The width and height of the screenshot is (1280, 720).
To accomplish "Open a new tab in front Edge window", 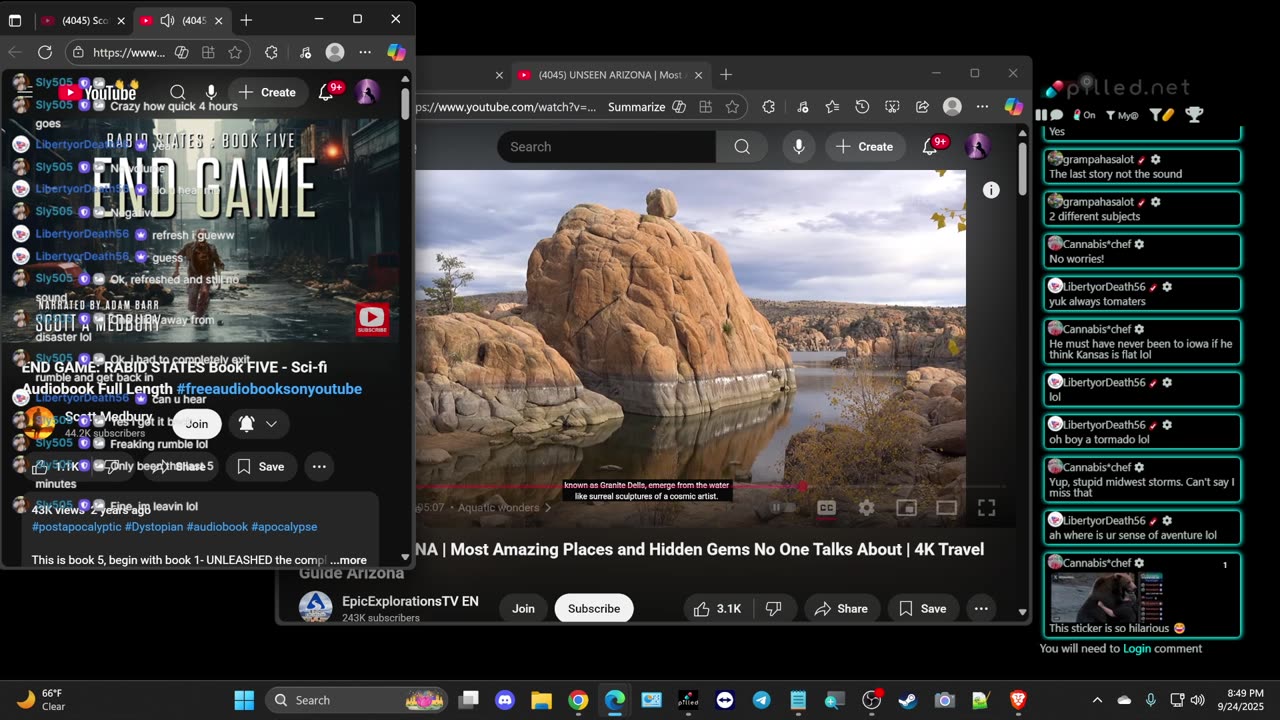I will (246, 20).
